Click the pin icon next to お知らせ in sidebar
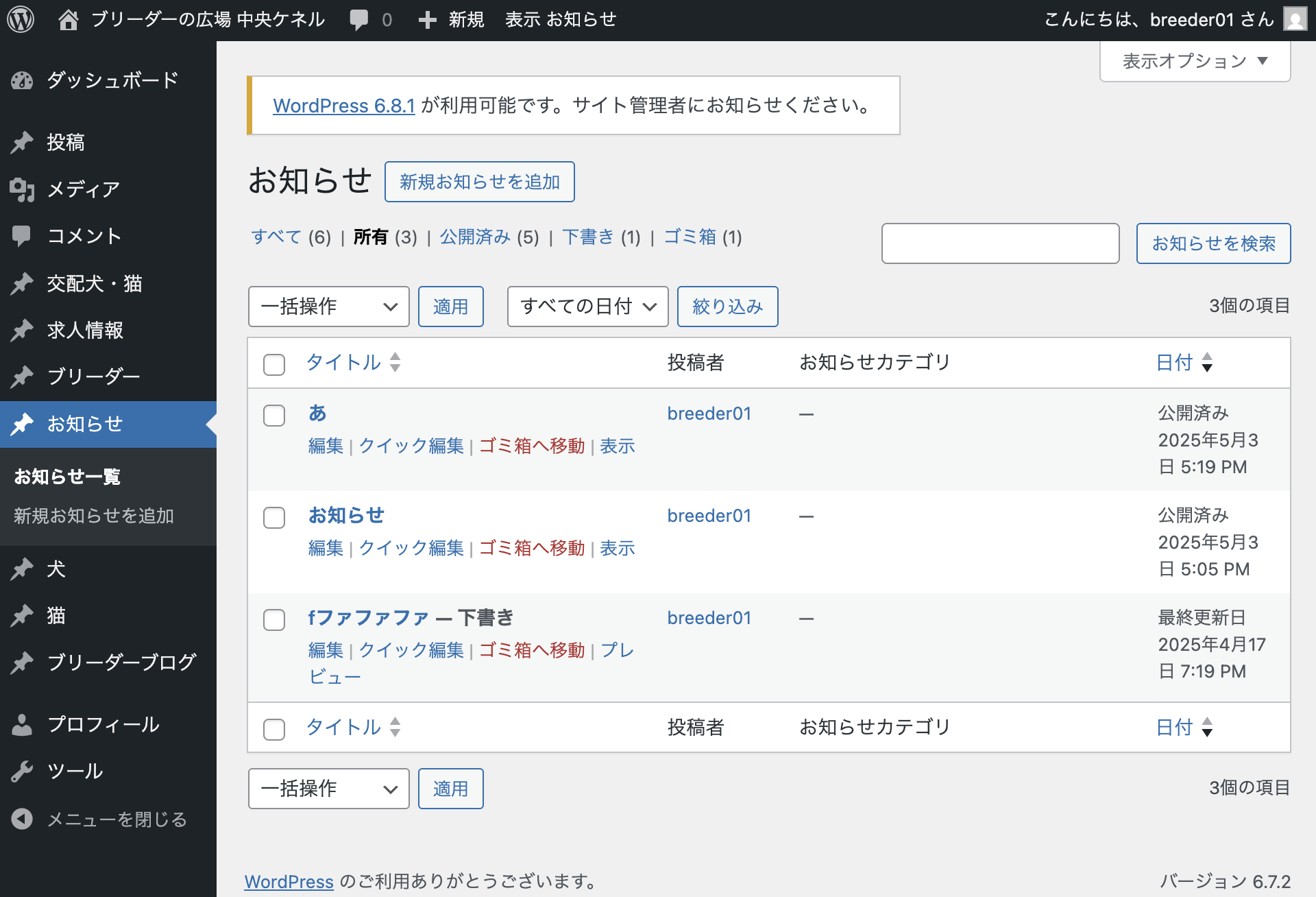Image resolution: width=1316 pixels, height=897 pixels. point(22,424)
